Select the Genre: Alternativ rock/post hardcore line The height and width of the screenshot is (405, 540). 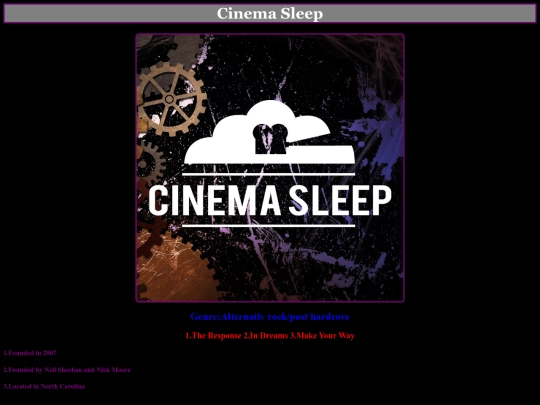(x=270, y=317)
